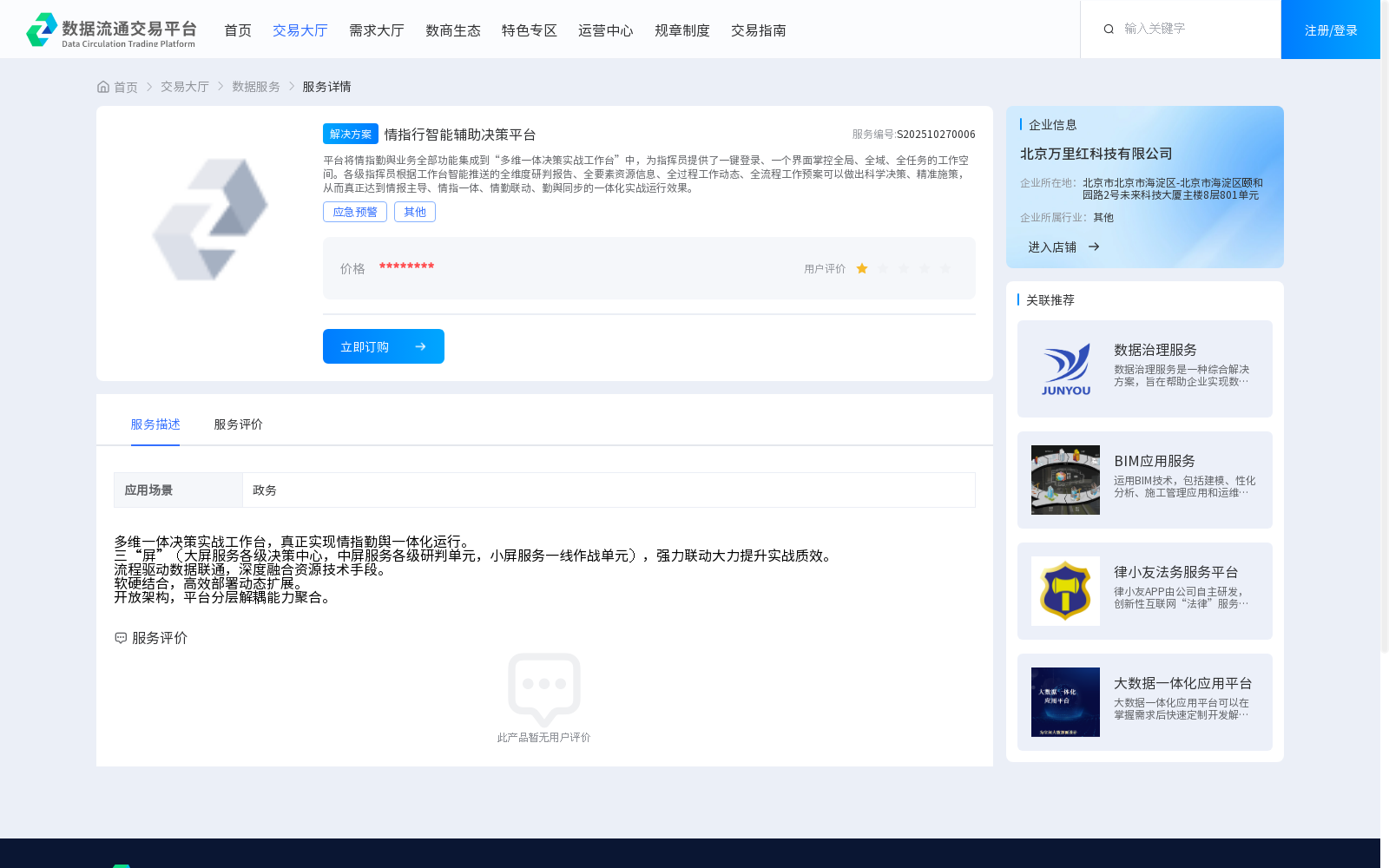Click the fourth rating star
Screen dimensions: 1389x868
click(925, 269)
